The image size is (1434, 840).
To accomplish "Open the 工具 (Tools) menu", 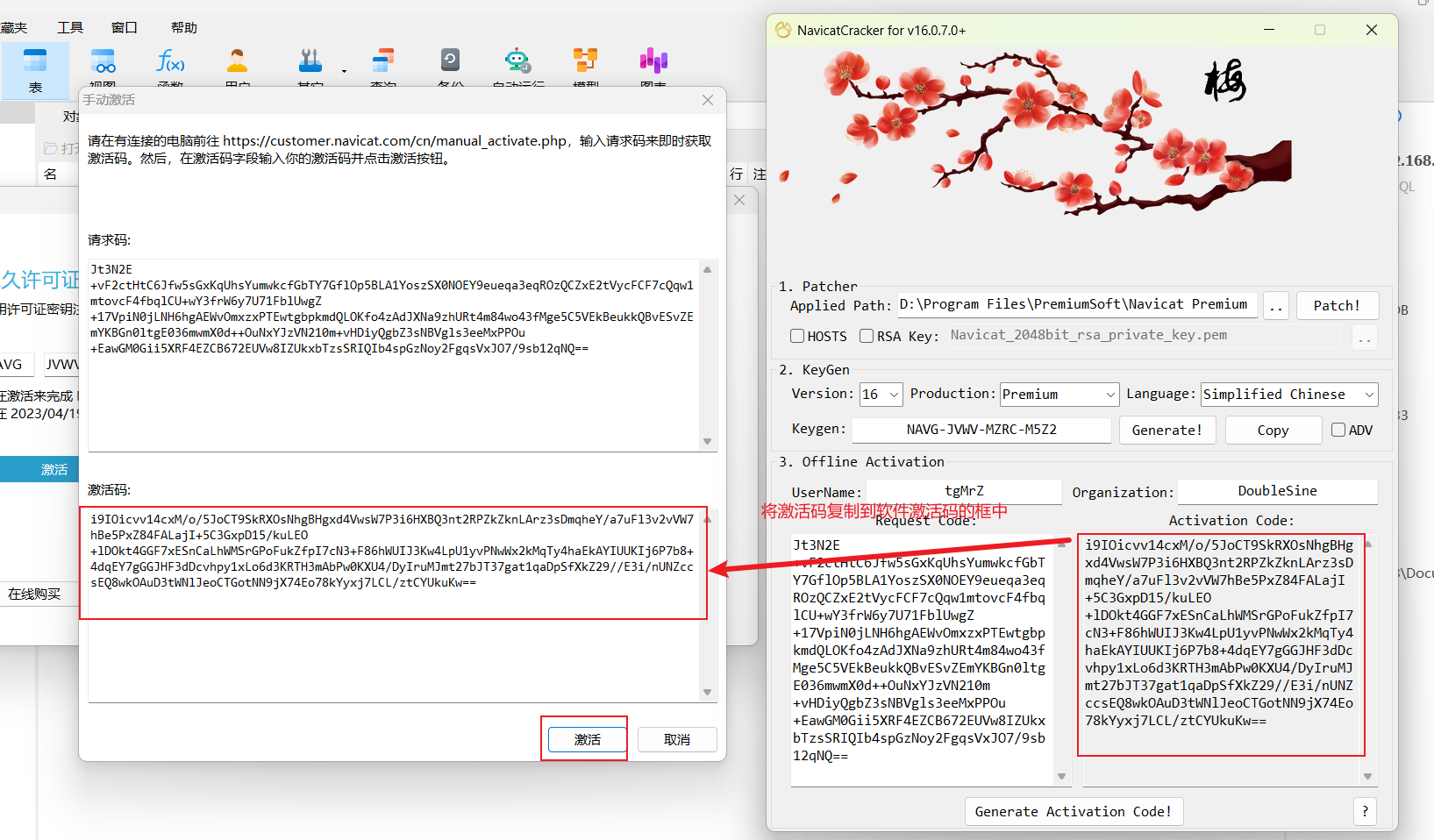I will point(70,27).
